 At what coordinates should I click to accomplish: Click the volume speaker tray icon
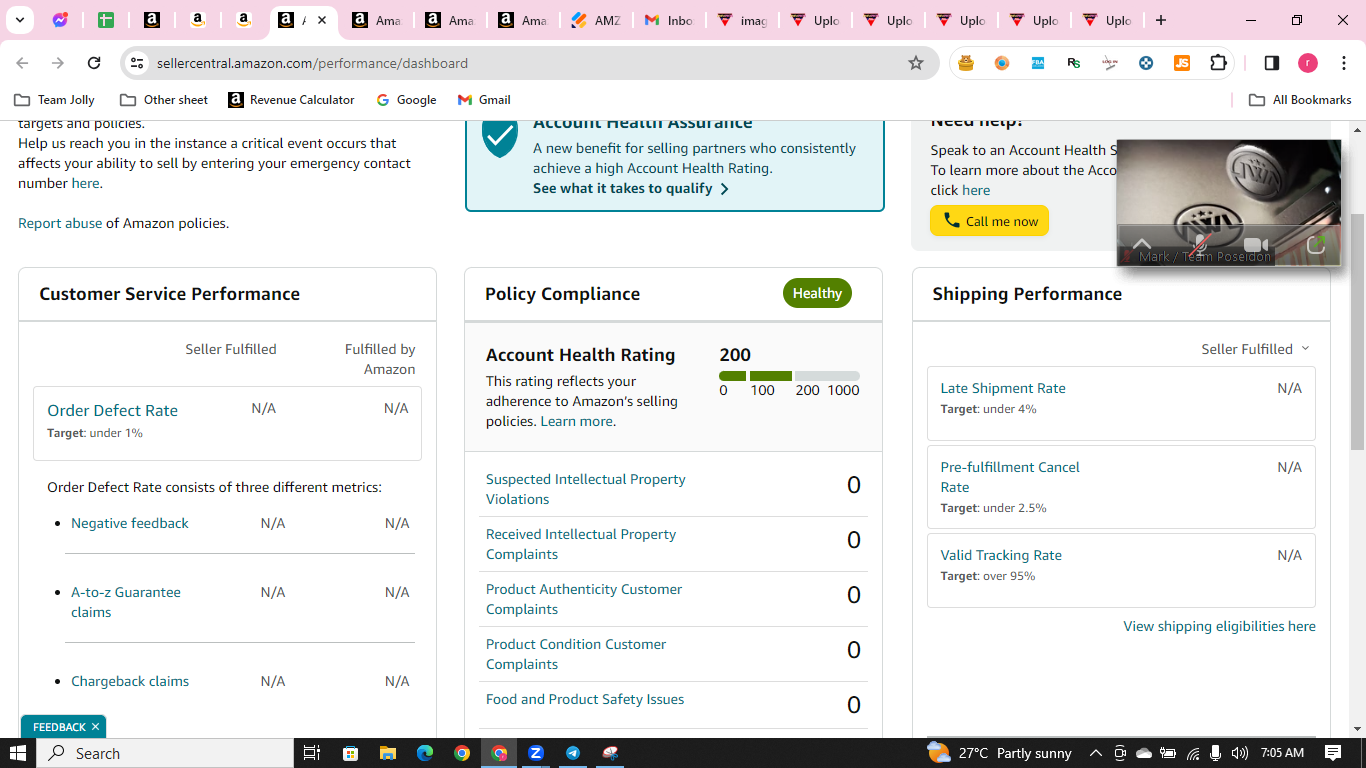(x=1240, y=753)
